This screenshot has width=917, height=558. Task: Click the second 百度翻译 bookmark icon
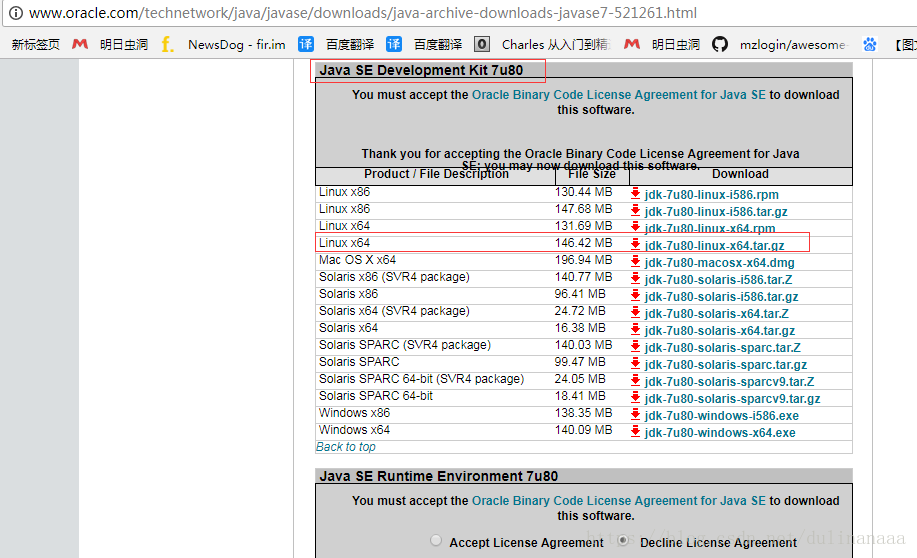394,44
